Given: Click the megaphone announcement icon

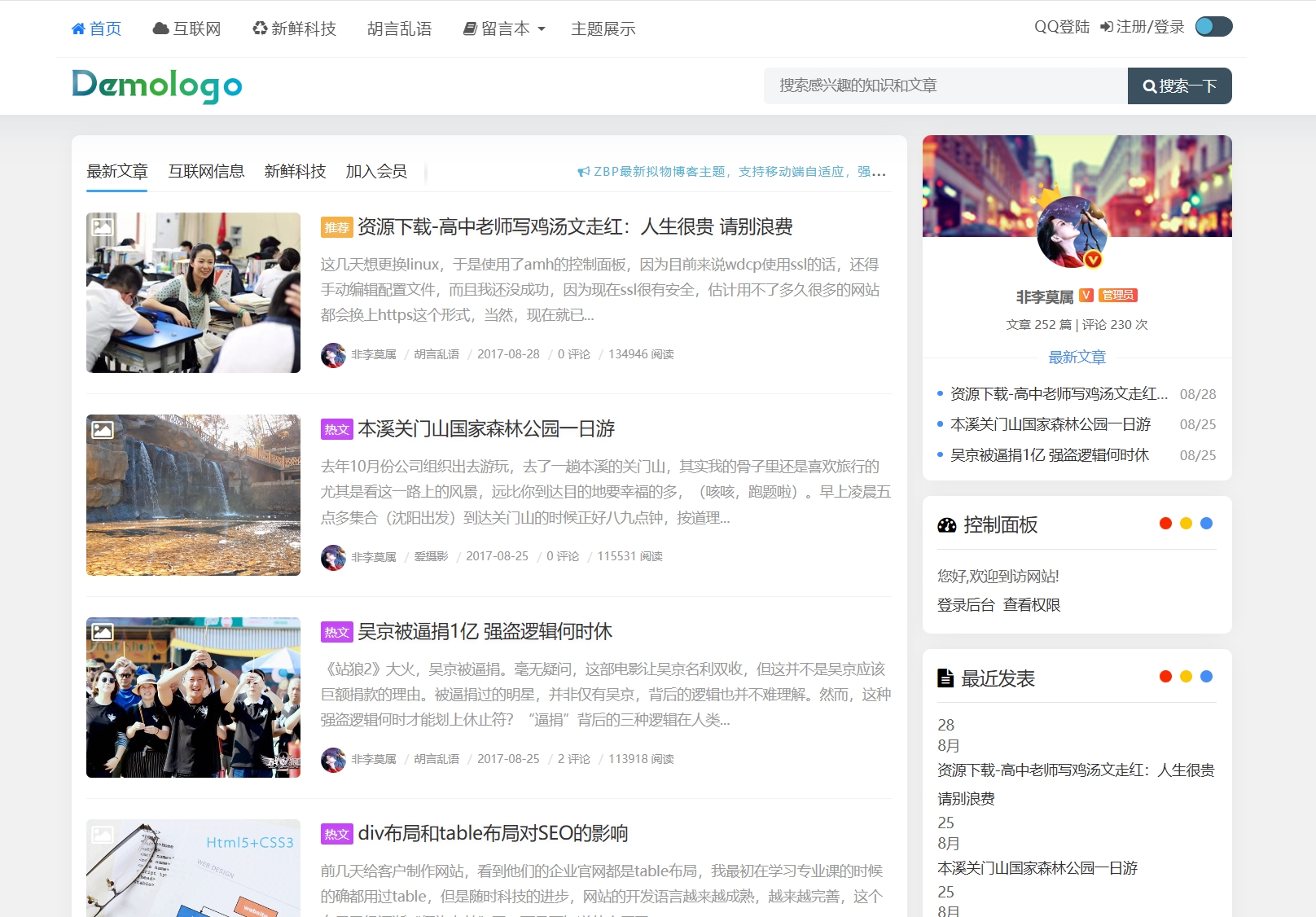Looking at the screenshot, I should pos(583,172).
